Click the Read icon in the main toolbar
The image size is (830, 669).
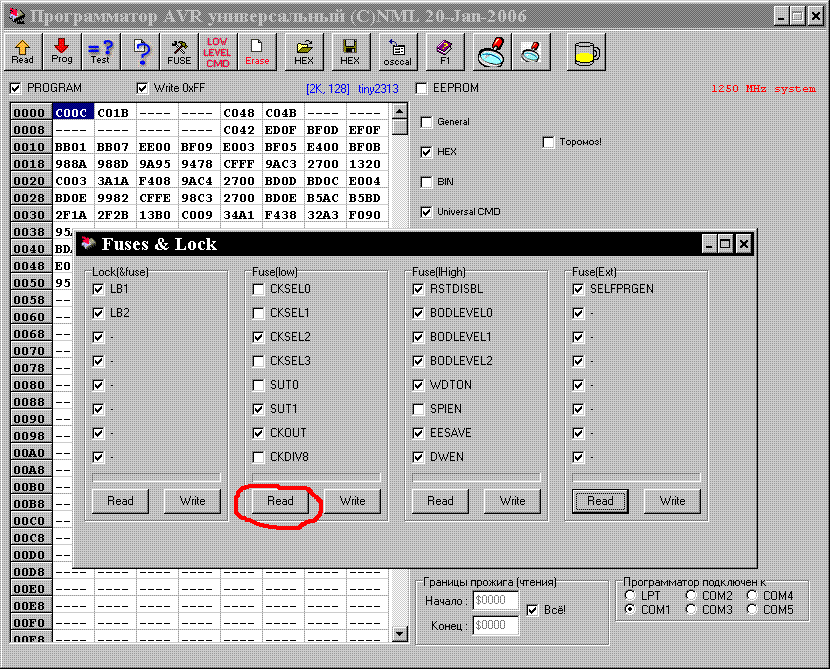coord(22,51)
